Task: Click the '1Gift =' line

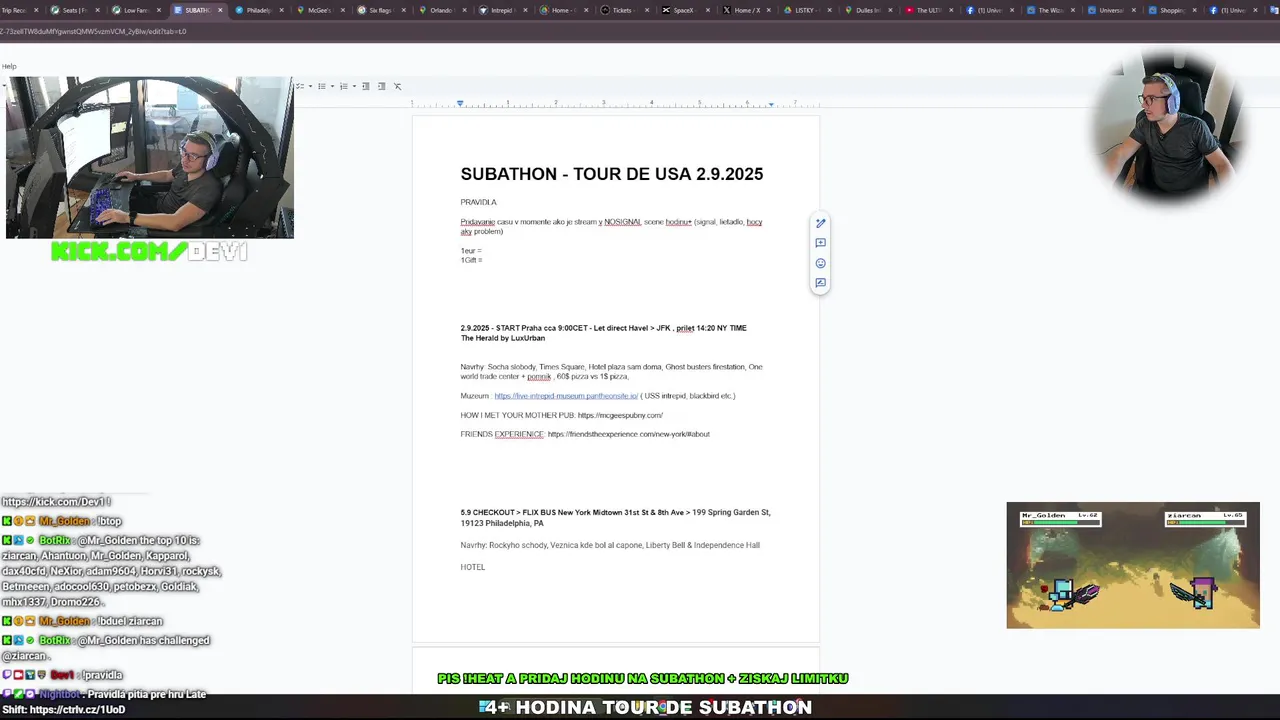Action: (471, 260)
